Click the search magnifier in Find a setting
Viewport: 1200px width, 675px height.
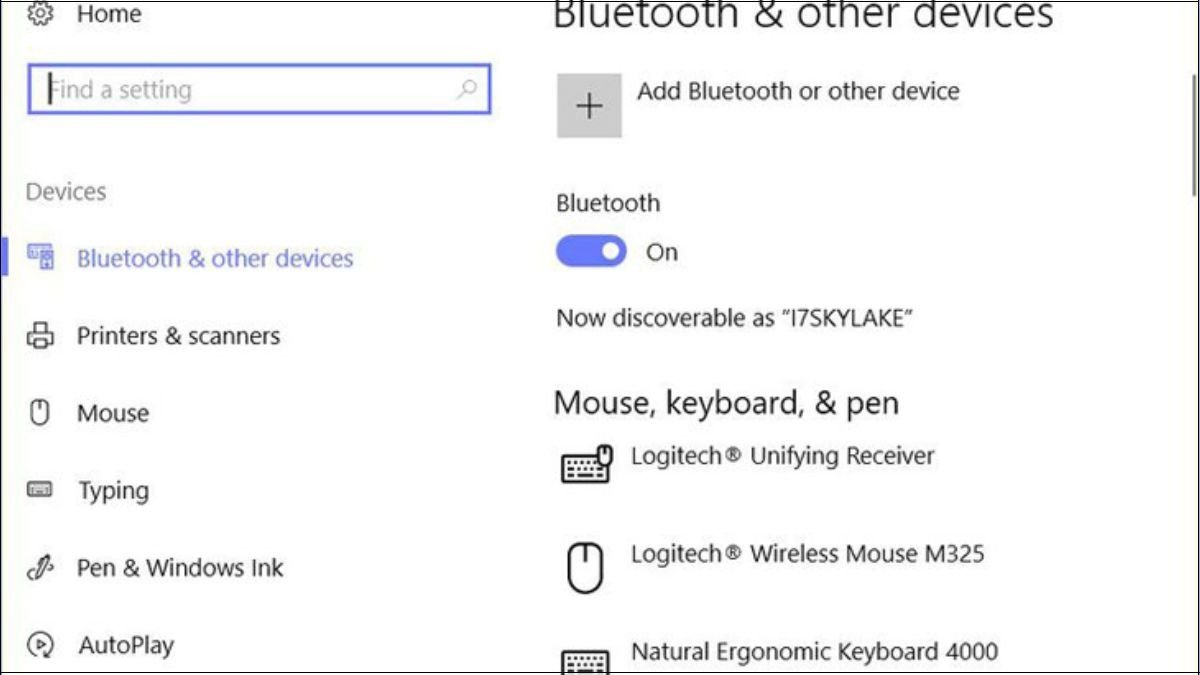[x=466, y=89]
